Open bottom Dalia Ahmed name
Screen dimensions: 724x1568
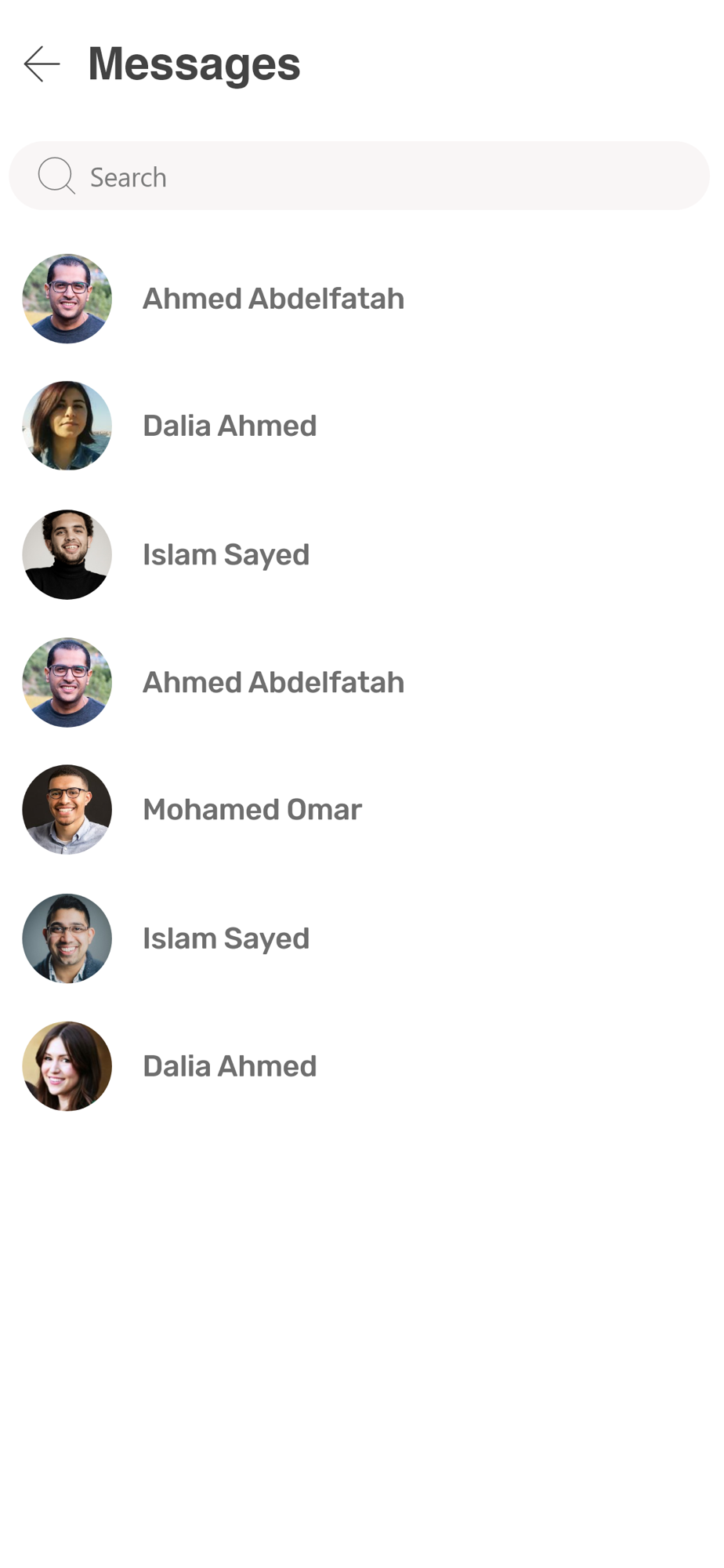(x=230, y=1066)
